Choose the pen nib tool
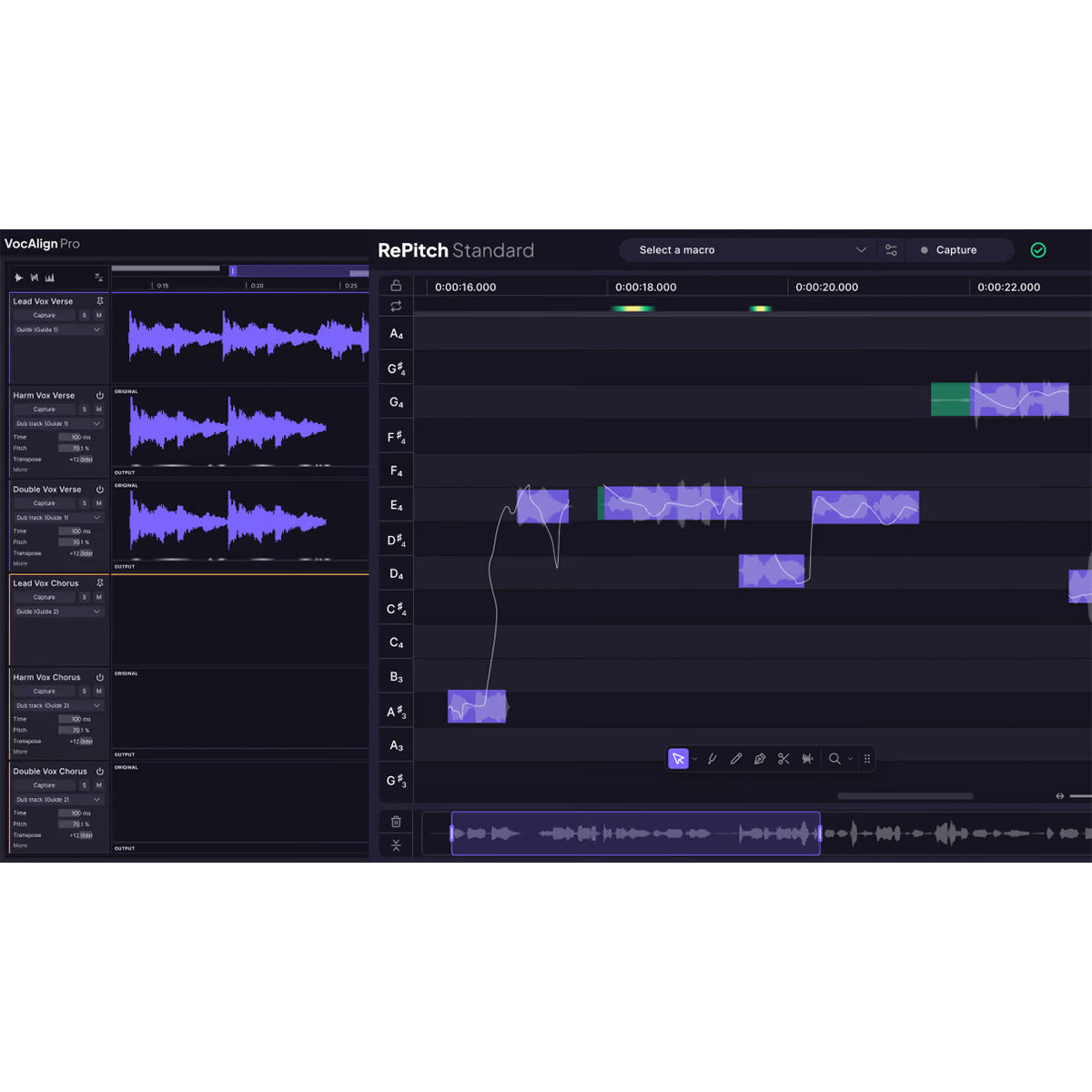 click(760, 759)
